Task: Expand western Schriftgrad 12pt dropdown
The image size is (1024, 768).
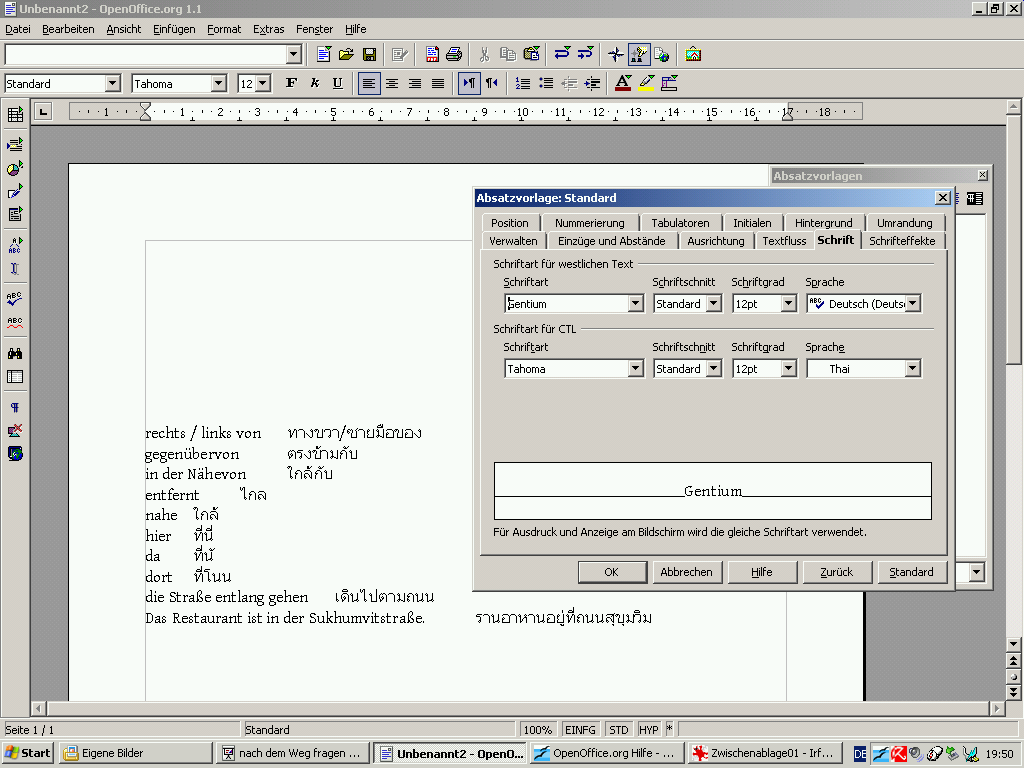Action: [x=788, y=304]
